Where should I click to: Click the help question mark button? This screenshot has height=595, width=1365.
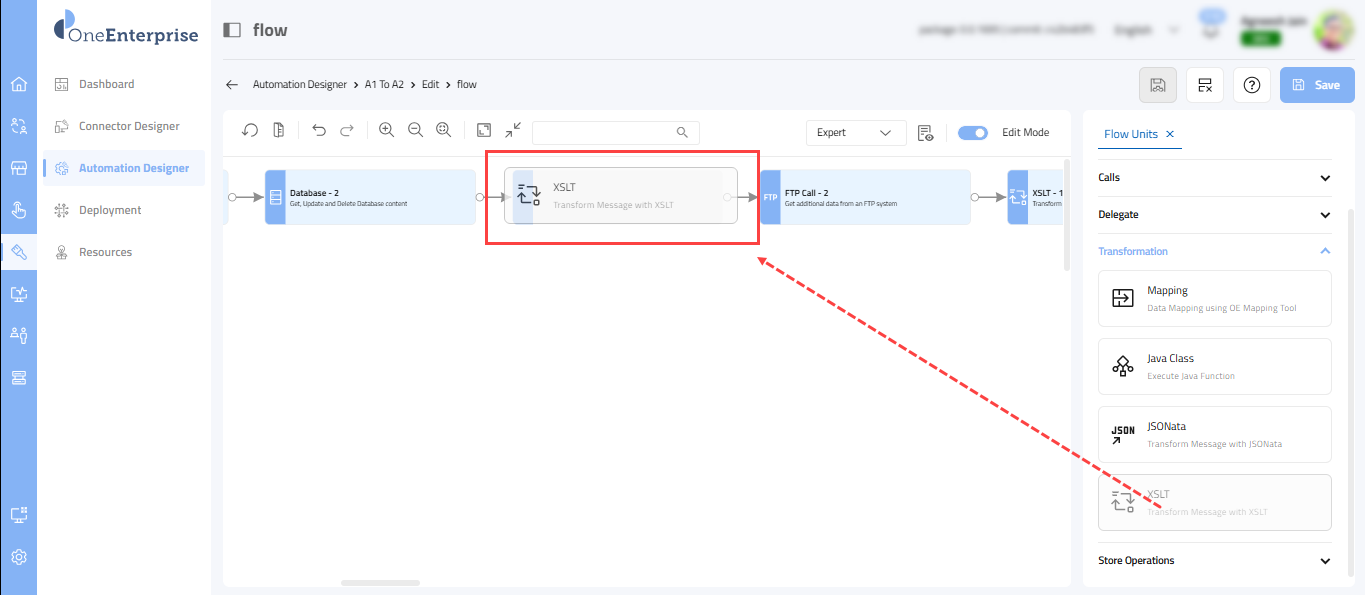1251,85
